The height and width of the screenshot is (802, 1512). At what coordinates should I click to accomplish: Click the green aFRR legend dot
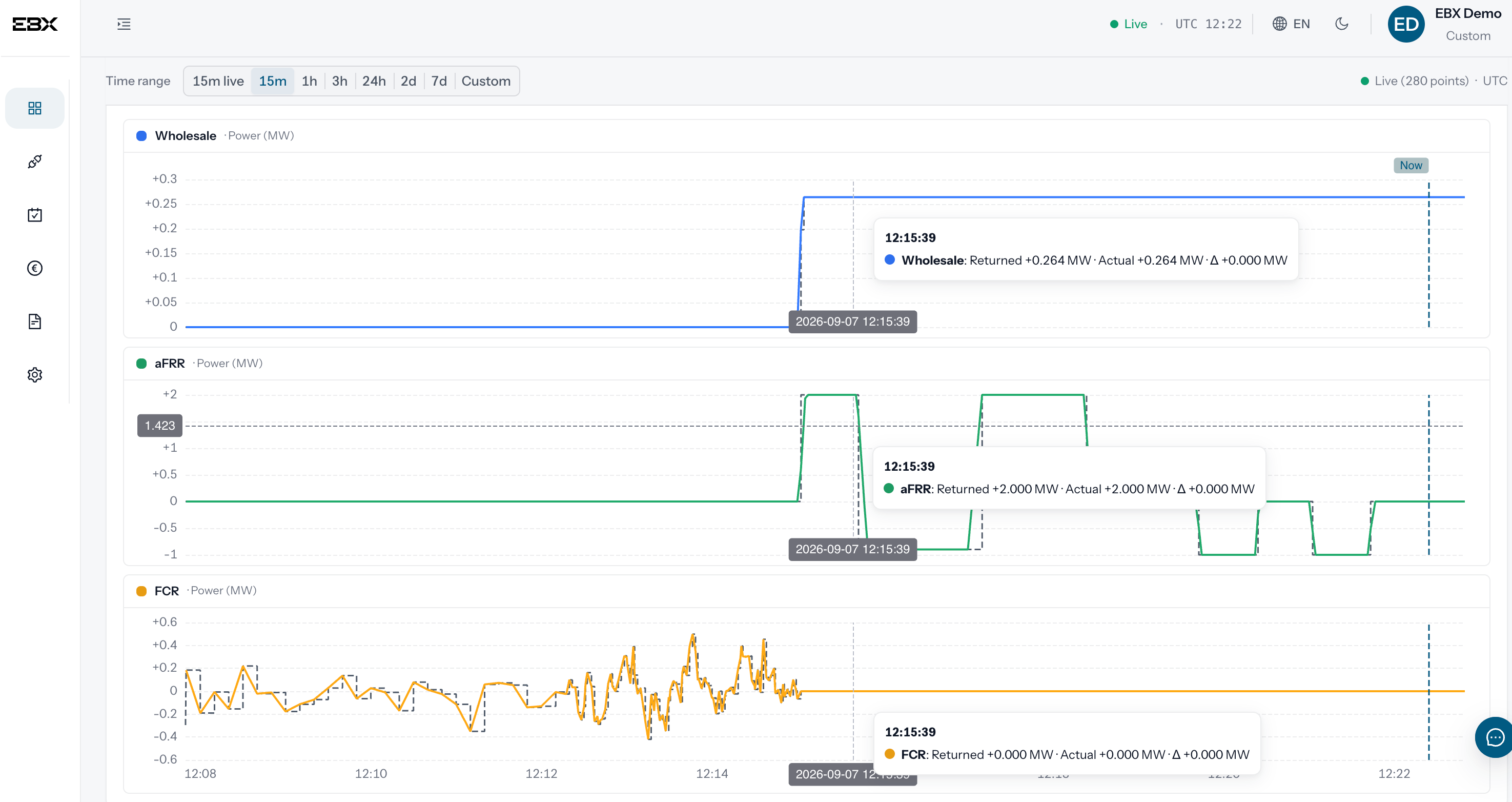point(141,364)
